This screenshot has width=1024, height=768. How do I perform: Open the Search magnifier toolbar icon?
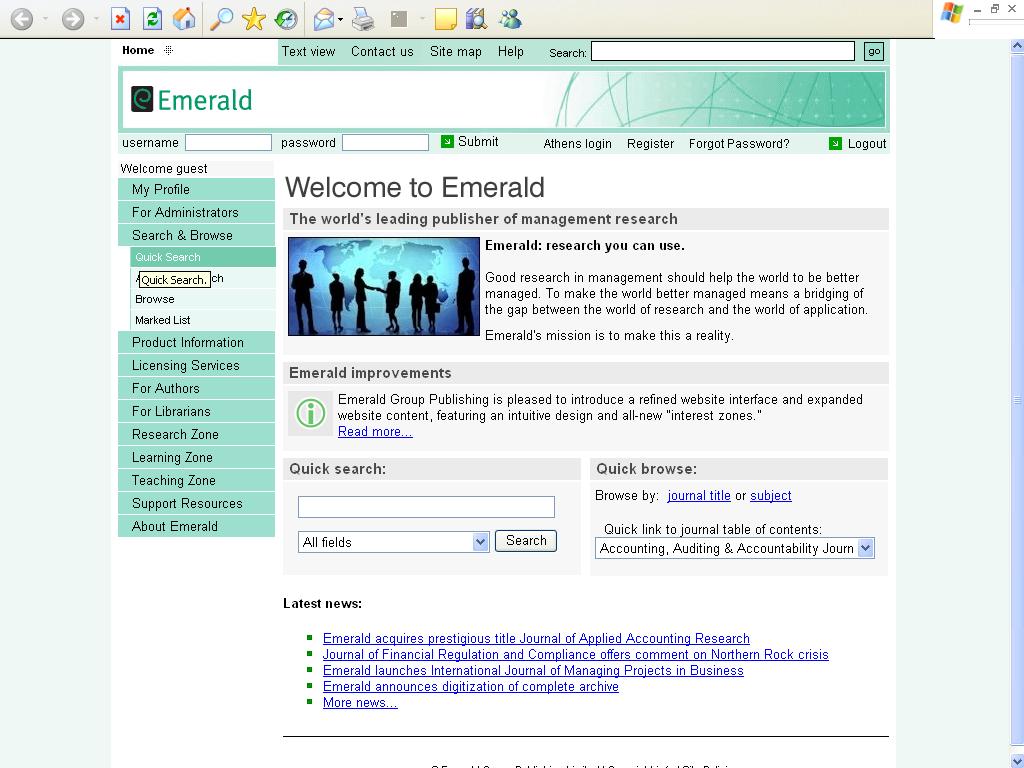pyautogui.click(x=221, y=19)
